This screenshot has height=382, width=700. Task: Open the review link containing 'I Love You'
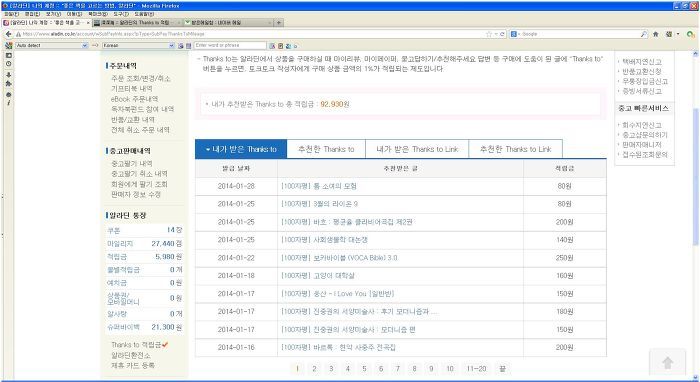coord(338,294)
